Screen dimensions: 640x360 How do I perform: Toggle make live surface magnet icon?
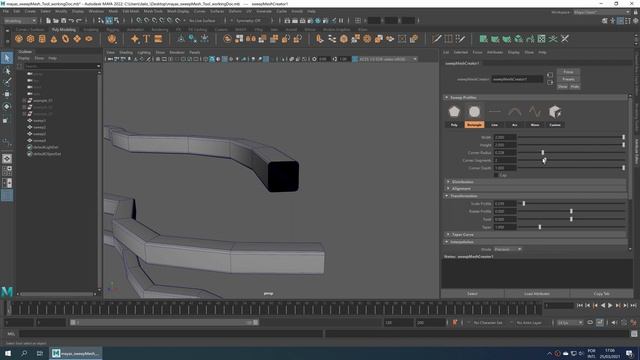[178, 20]
